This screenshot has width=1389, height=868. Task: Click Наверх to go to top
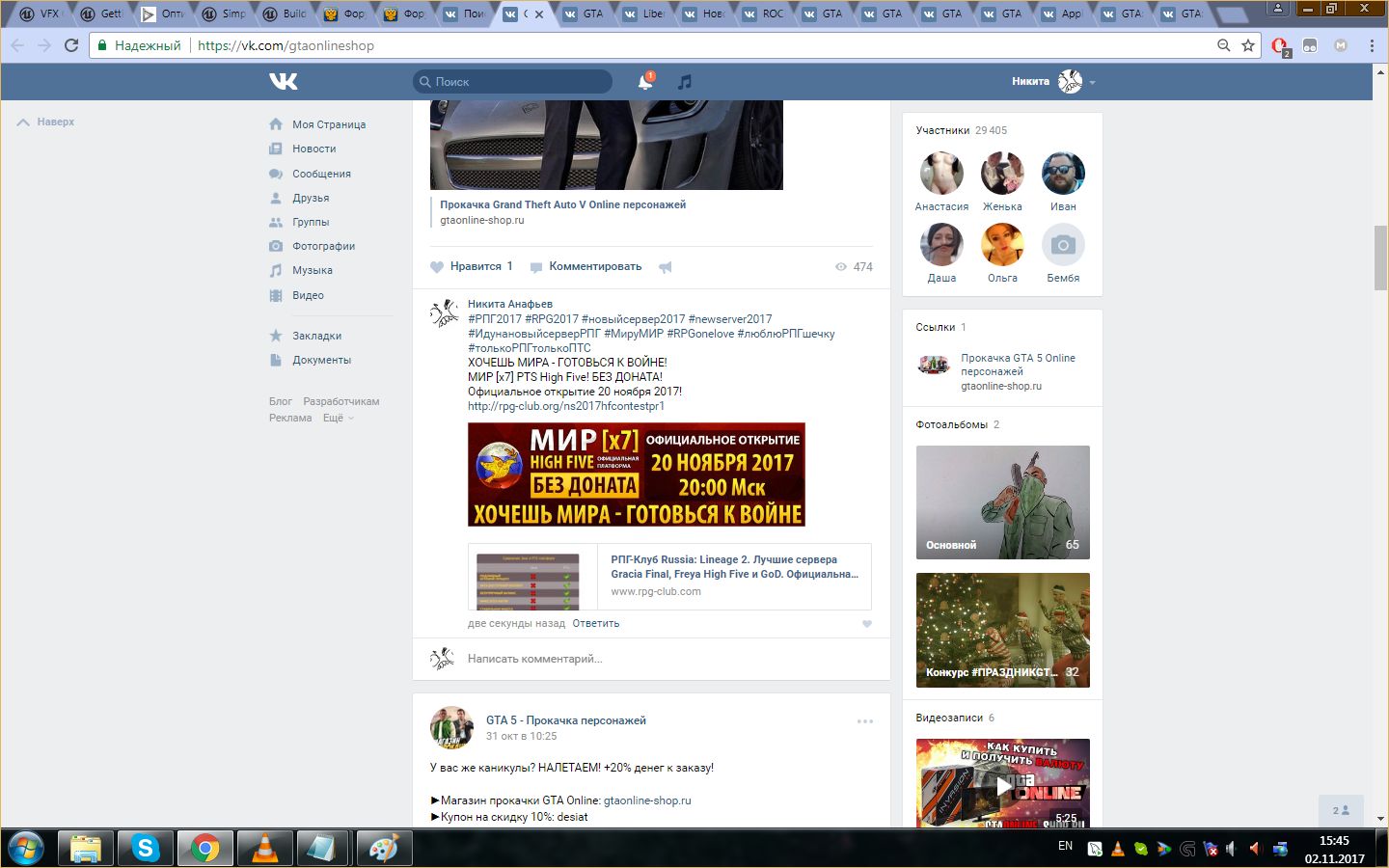tap(45, 122)
